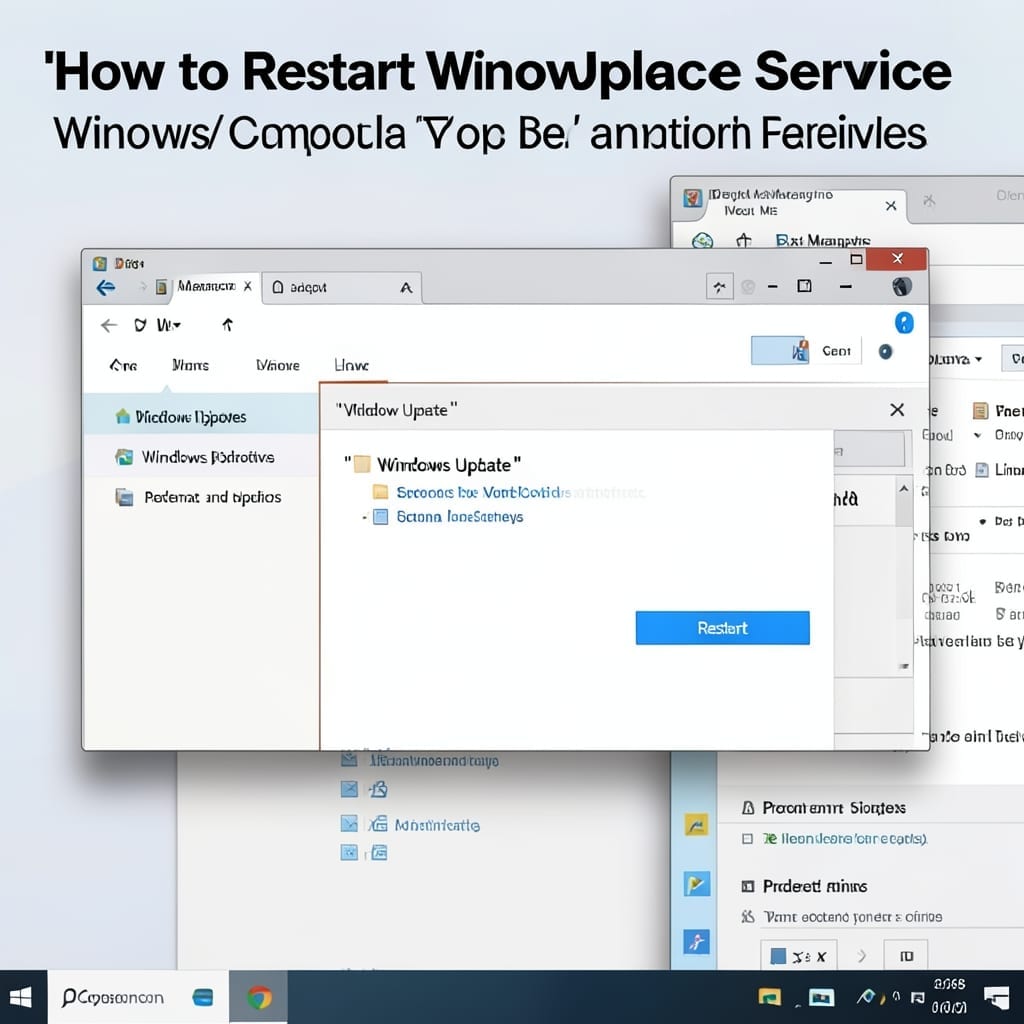Click the faded circle icon beside the pin
Viewport: 1024px width, 1024px height.
click(x=748, y=287)
